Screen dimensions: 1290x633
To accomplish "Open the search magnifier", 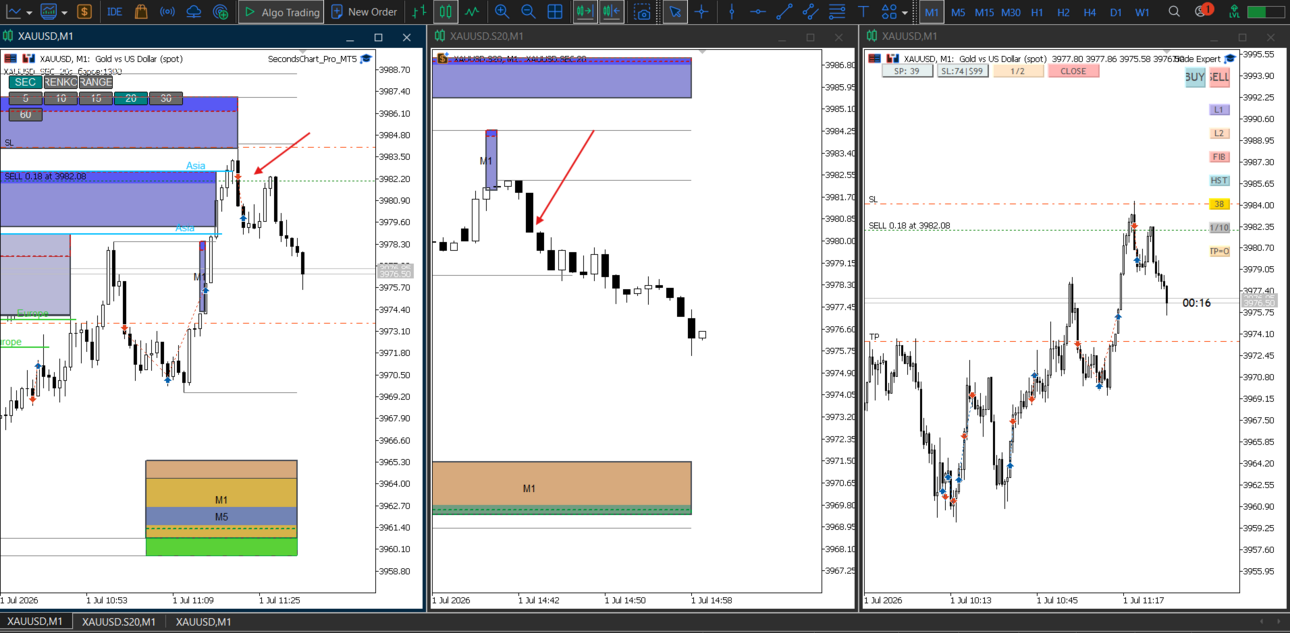I will click(1175, 12).
